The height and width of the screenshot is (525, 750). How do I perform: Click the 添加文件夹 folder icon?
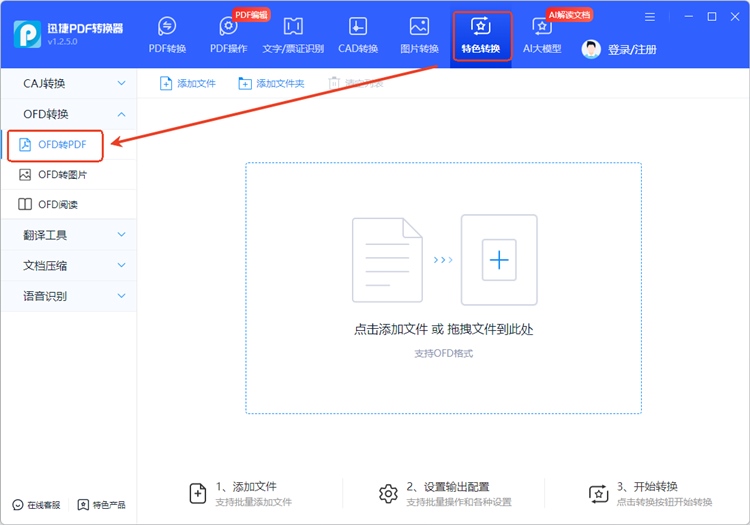pyautogui.click(x=245, y=84)
